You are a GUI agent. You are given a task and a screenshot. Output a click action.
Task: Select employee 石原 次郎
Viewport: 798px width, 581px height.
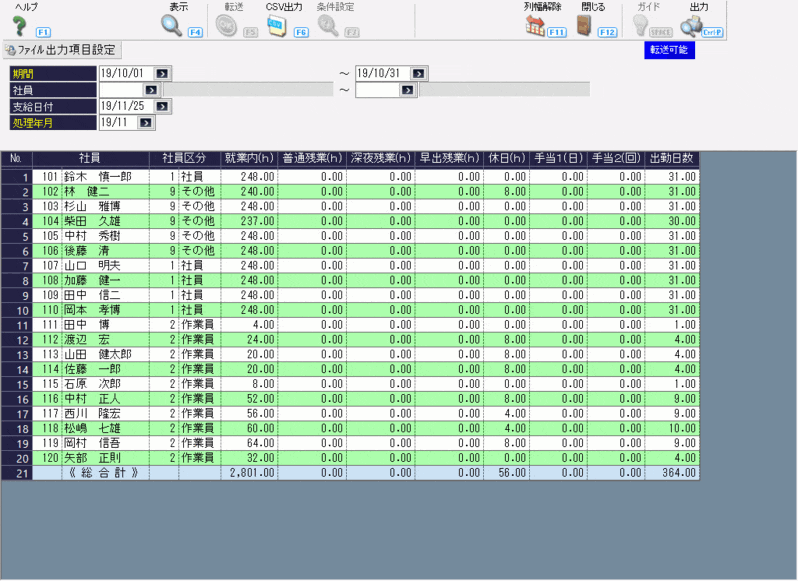pos(92,384)
